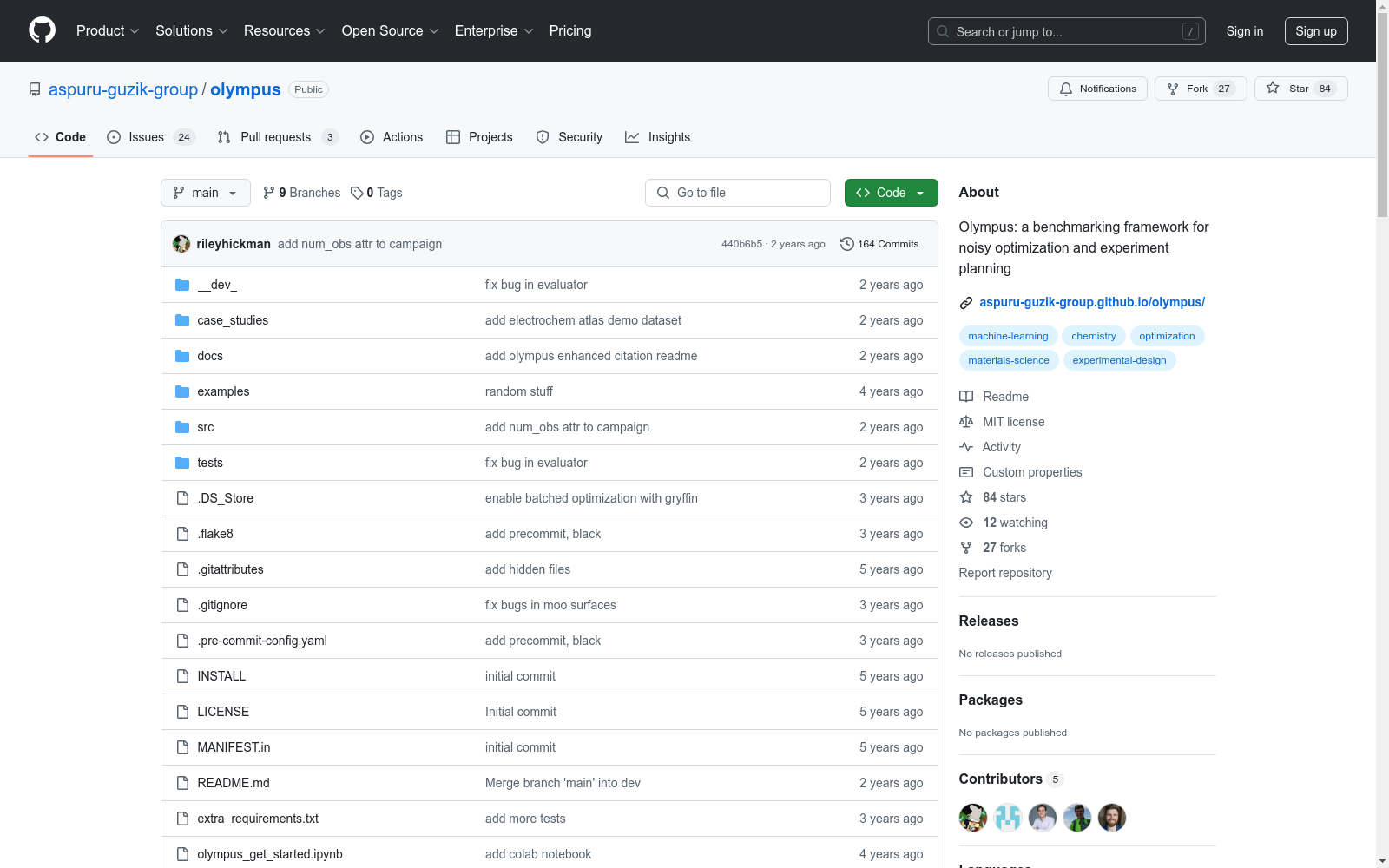
Task: Click the case_studies folder icon
Action: tap(182, 320)
